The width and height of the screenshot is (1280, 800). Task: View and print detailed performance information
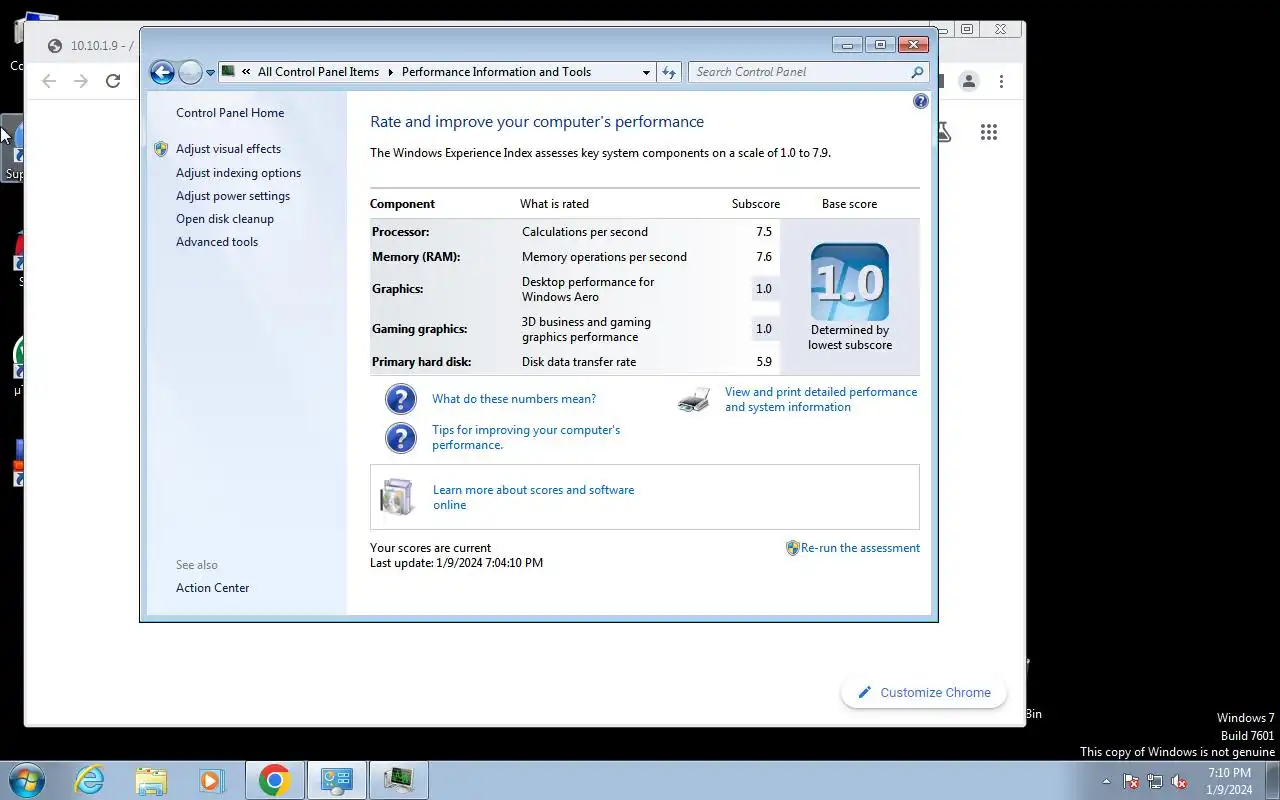[821, 399]
